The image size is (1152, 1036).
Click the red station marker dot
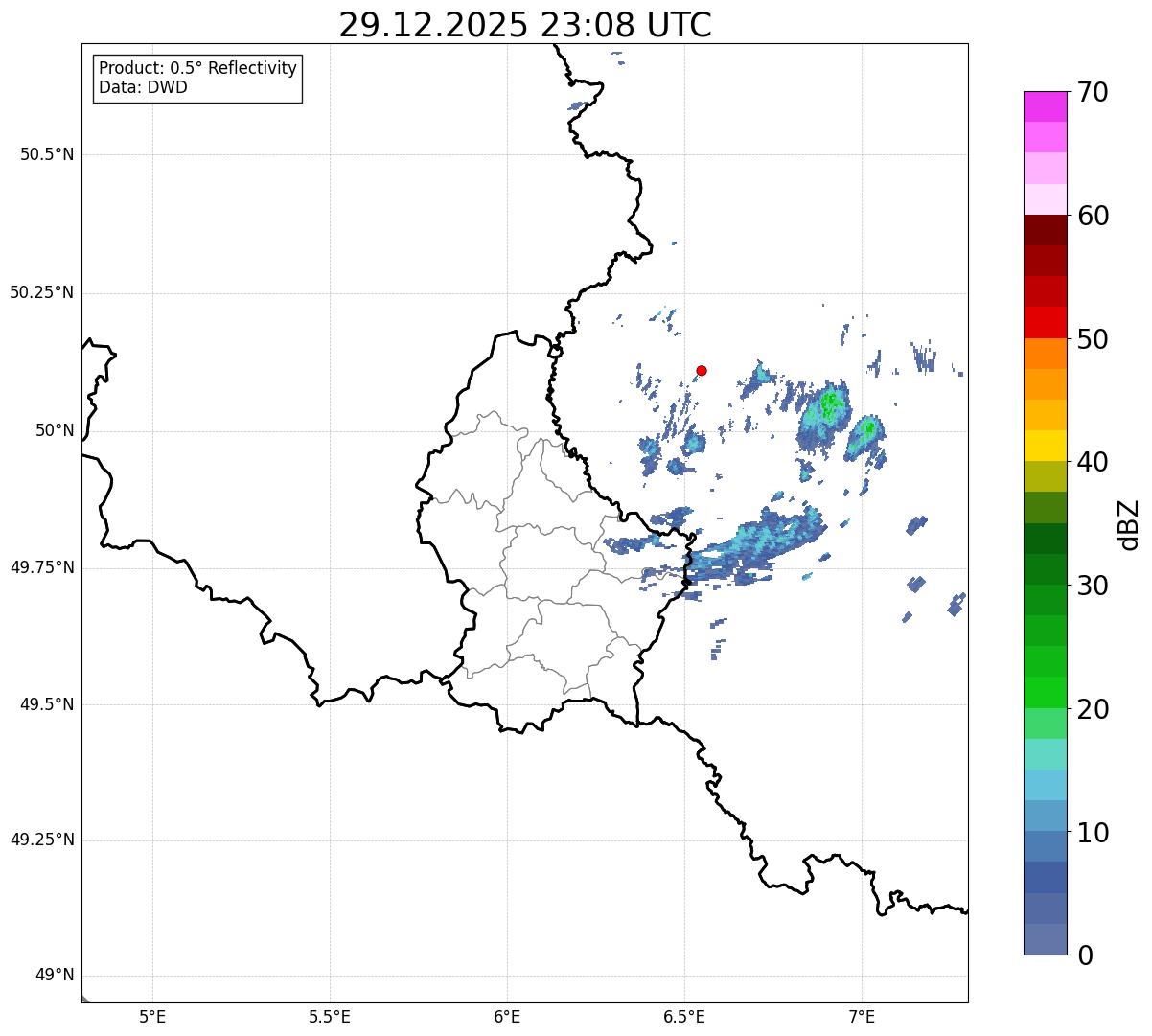702,370
